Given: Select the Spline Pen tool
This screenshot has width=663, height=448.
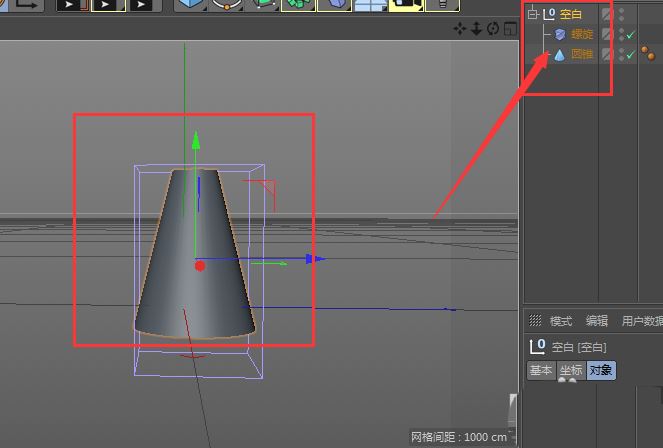Looking at the screenshot, I should point(226,5).
